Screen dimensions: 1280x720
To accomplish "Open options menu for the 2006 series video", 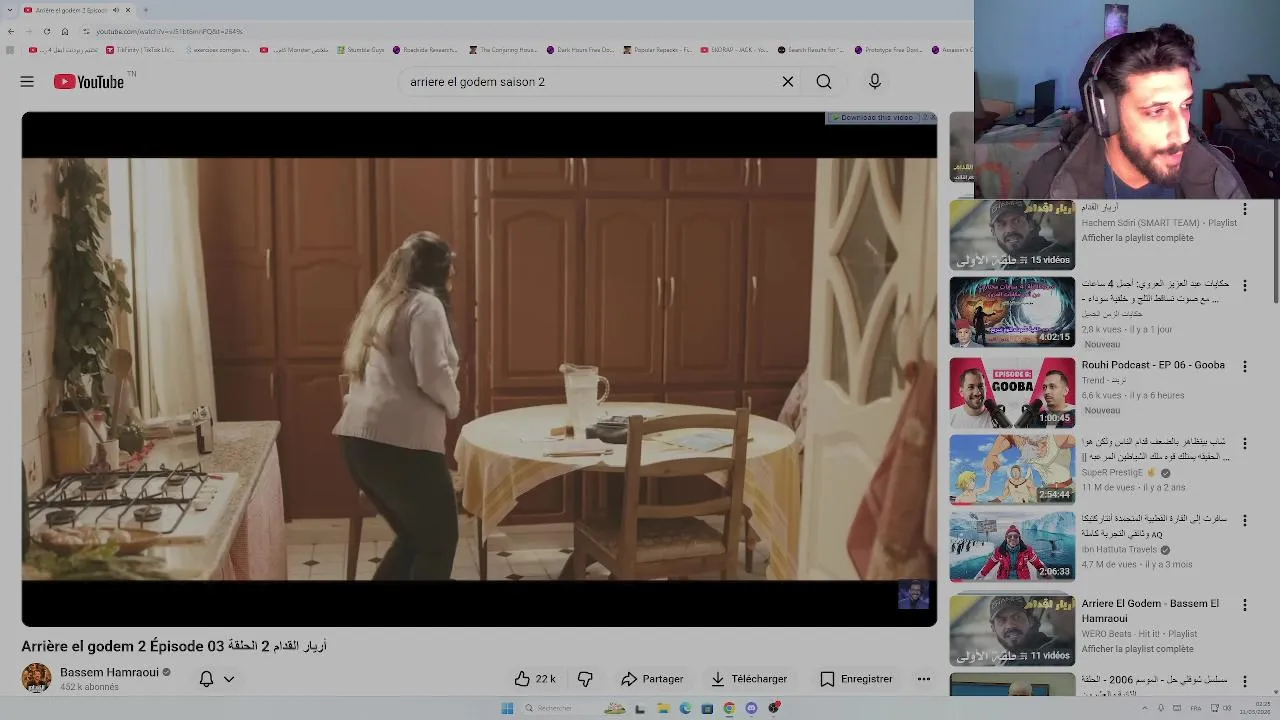I will (1245, 682).
